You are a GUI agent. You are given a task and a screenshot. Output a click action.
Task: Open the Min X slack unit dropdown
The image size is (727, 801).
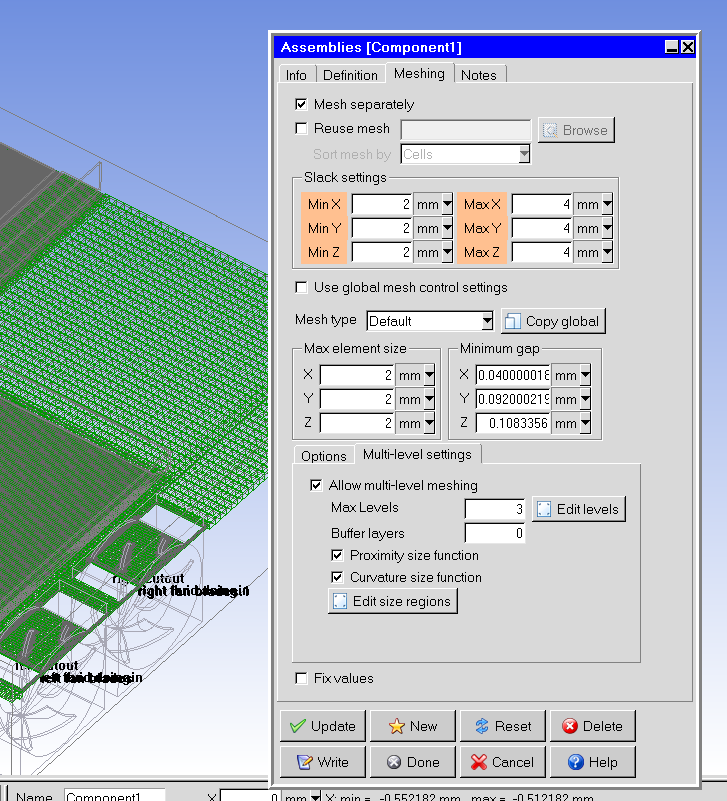446,205
